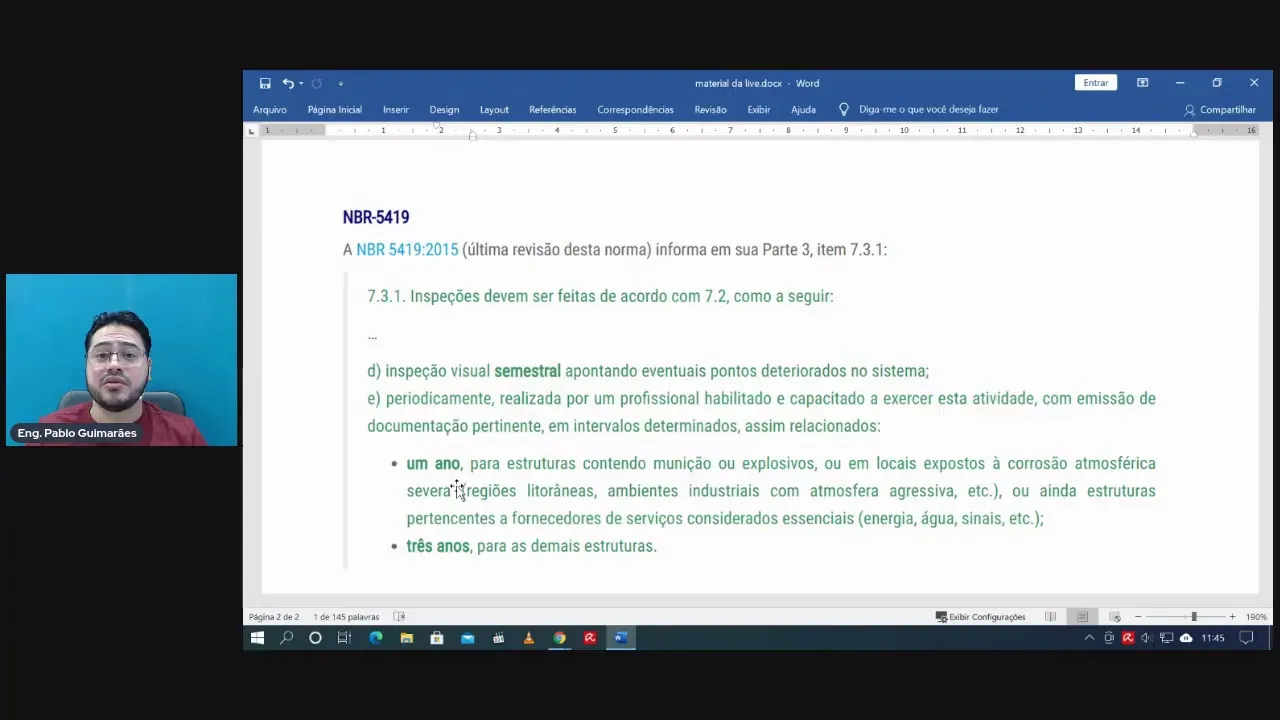The width and height of the screenshot is (1280, 720).
Task: Click the lightbulb Tell Me icon
Action: (x=844, y=109)
